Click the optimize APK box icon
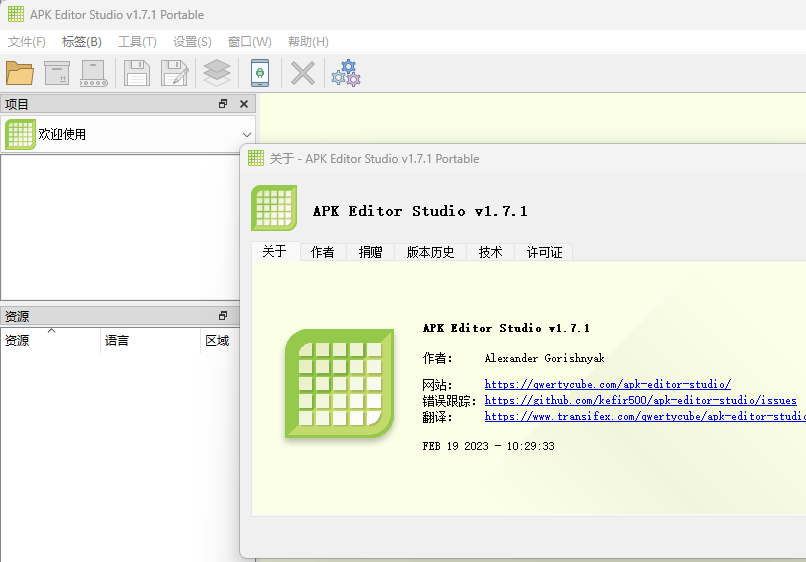The image size is (806, 562). [57, 73]
